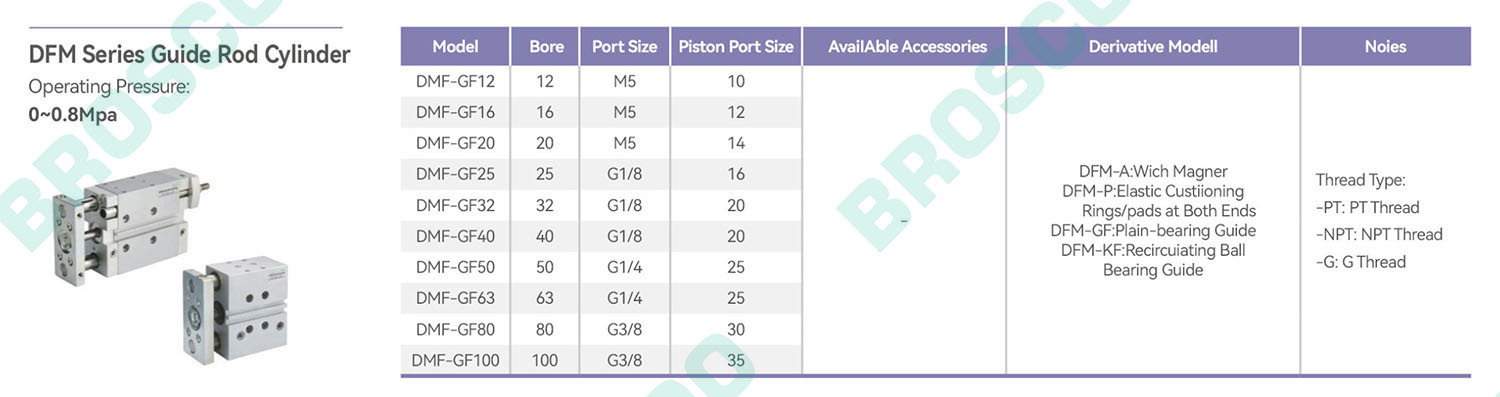
Task: Click the 0~0.8Mpa operating pressure value
Action: [x=73, y=114]
